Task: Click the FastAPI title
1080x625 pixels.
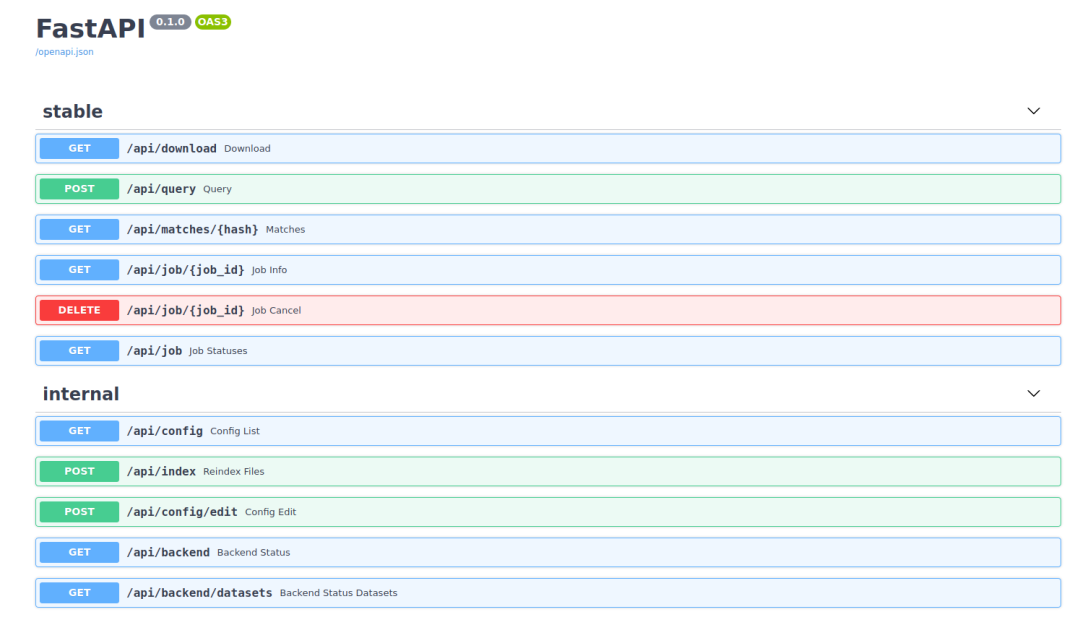Action: [90, 29]
